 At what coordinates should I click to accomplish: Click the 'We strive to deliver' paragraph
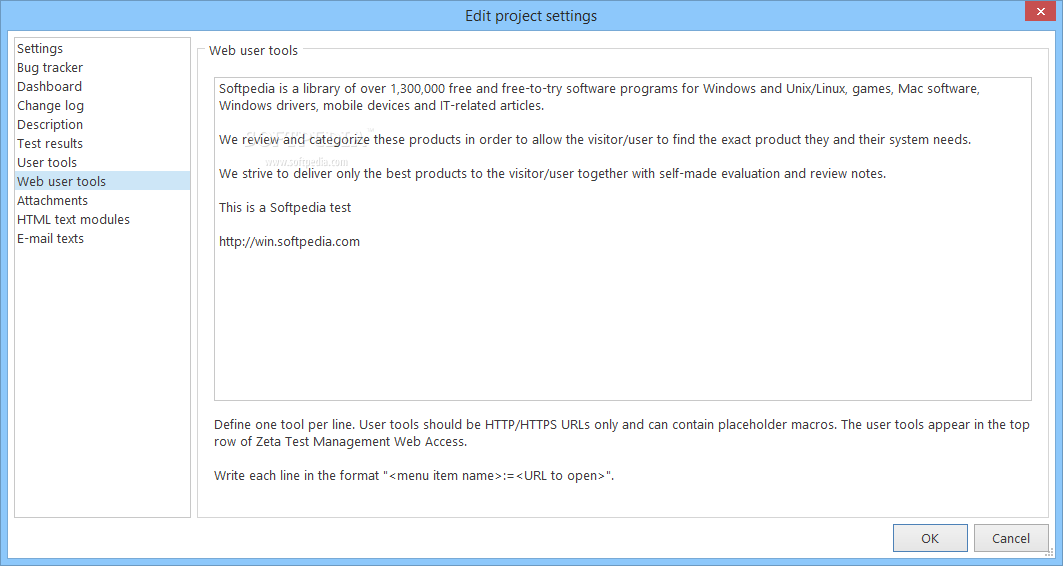[x=553, y=174]
